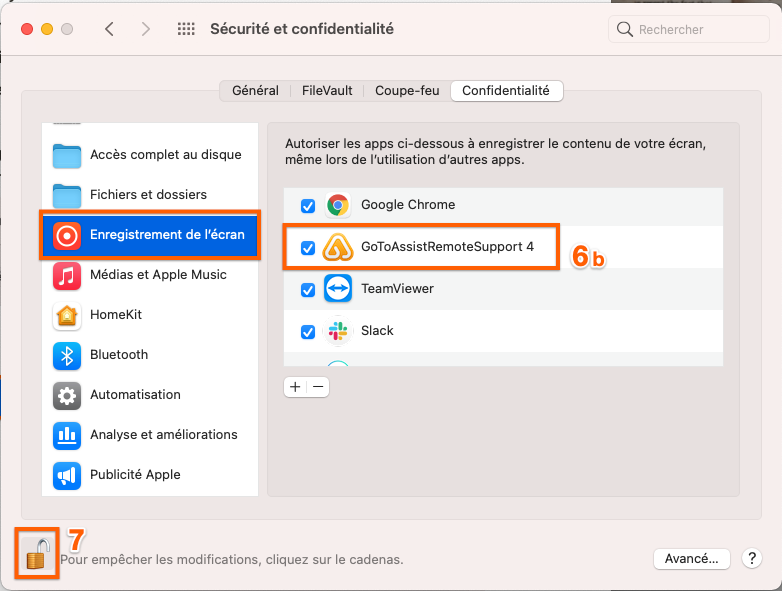The image size is (782, 591).
Task: Uncheck the Google Chrome checkbox
Action: (308, 205)
